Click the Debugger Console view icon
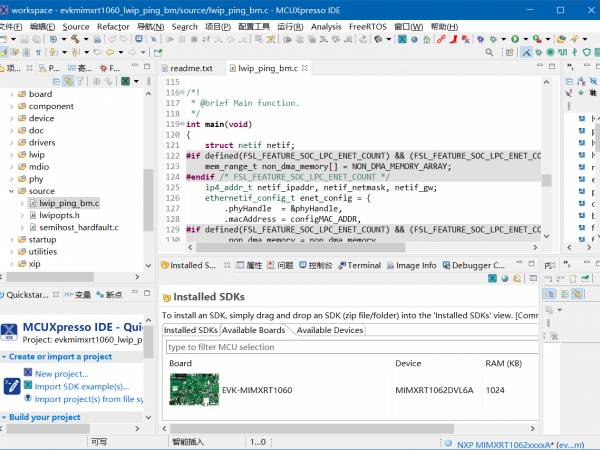Viewport: 600px width, 450px height. click(445, 266)
